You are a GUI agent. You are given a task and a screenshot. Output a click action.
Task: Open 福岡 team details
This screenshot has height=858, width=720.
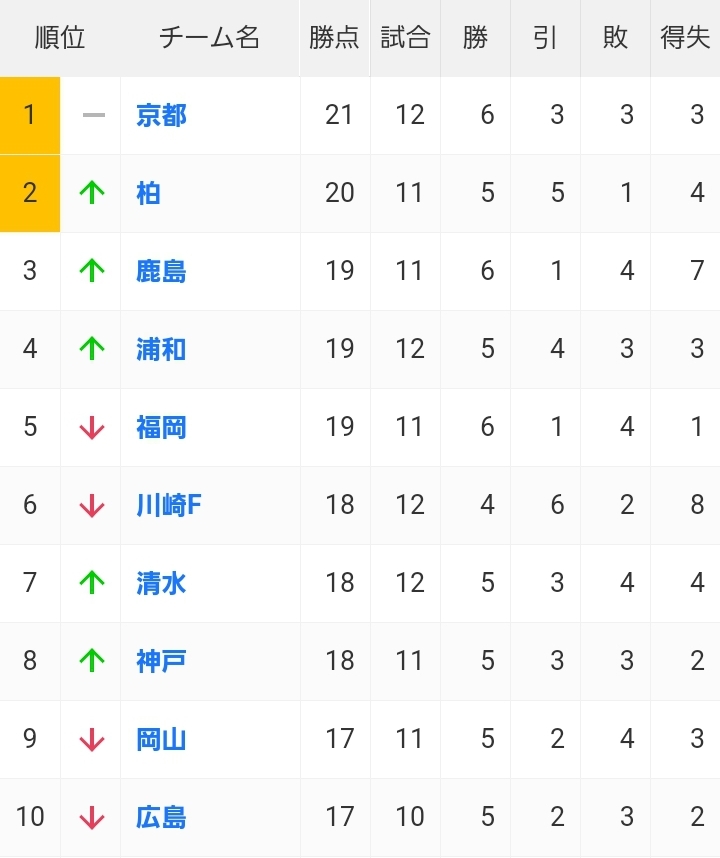161,427
